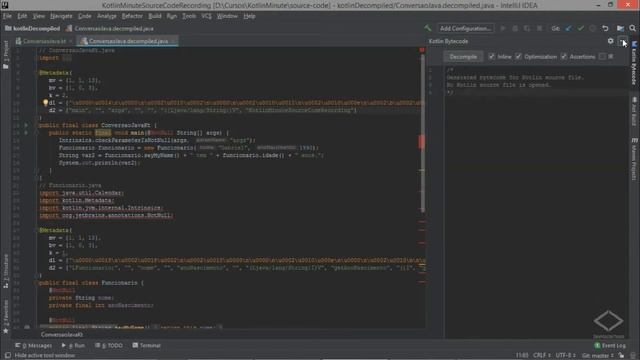Click the red error stripe indicator atop editor
This screenshot has height=360, width=640.
[422, 50]
